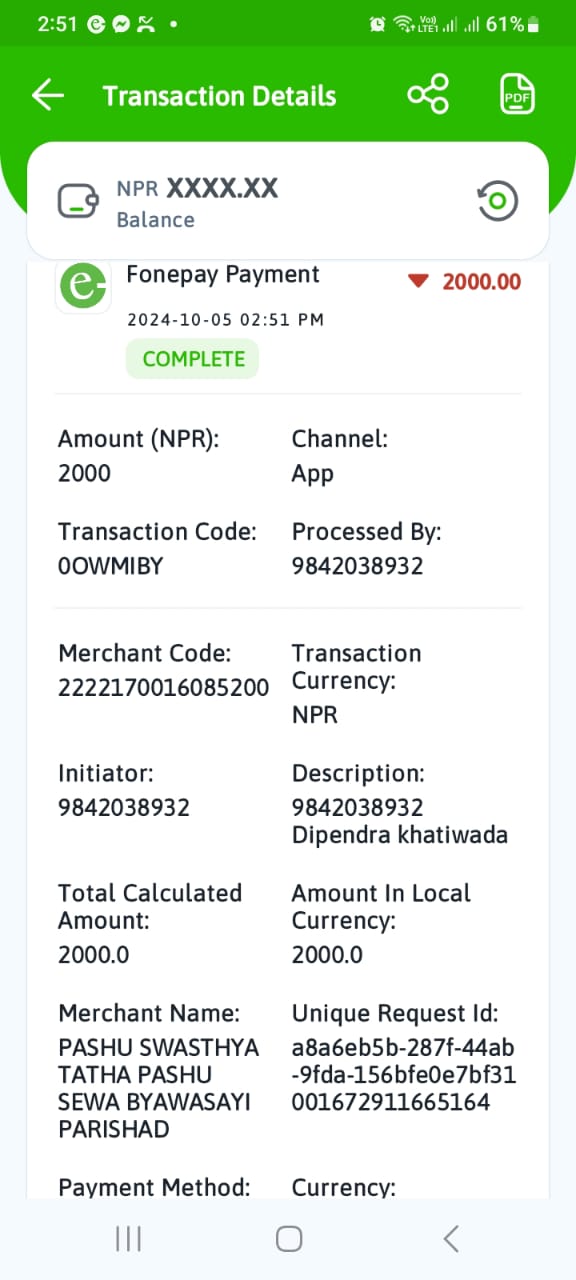The height and width of the screenshot is (1280, 576).
Task: Tap the Transaction Details title
Action: pos(219,96)
